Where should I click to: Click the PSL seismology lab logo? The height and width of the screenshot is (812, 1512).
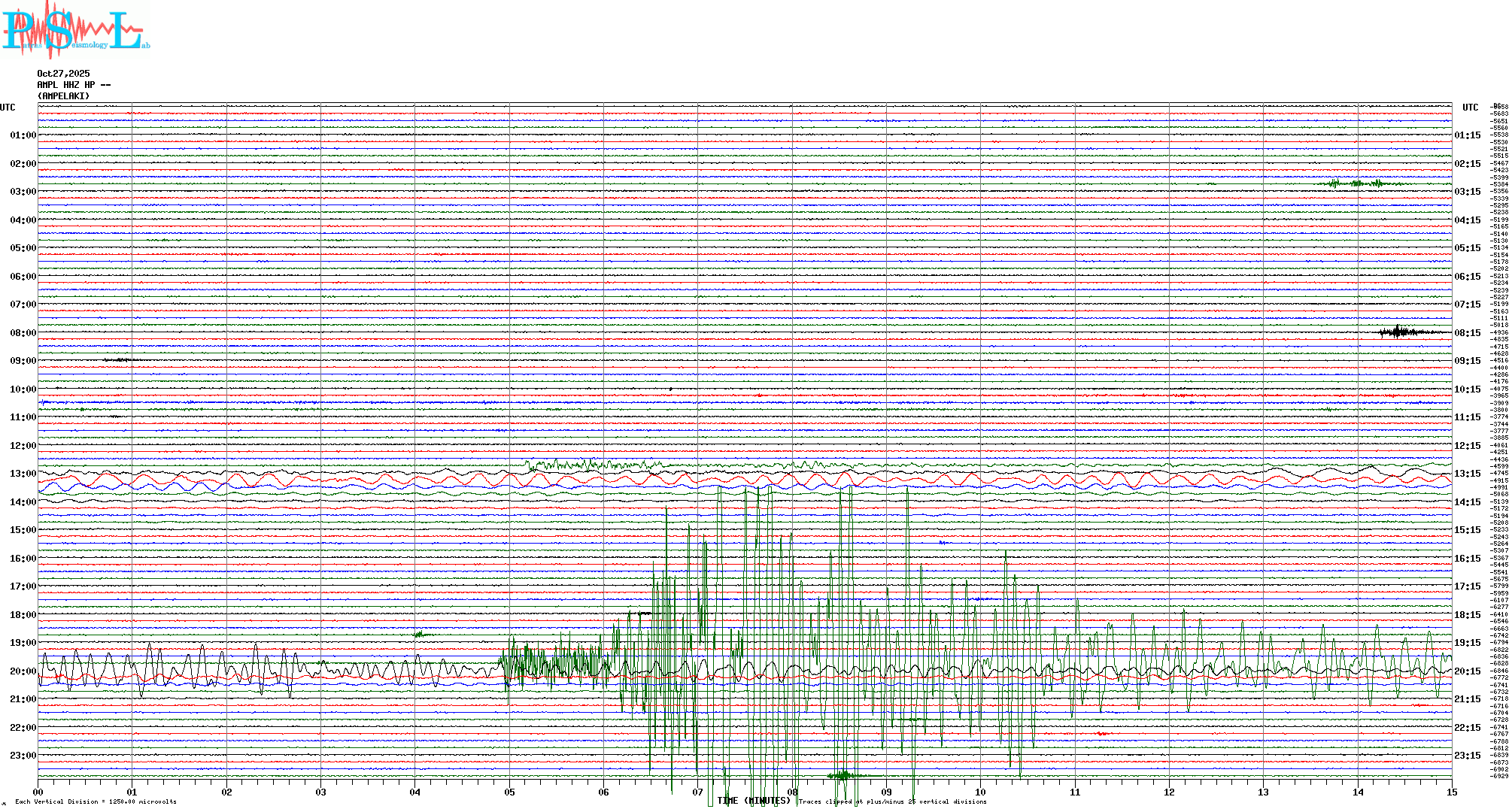click(x=75, y=30)
